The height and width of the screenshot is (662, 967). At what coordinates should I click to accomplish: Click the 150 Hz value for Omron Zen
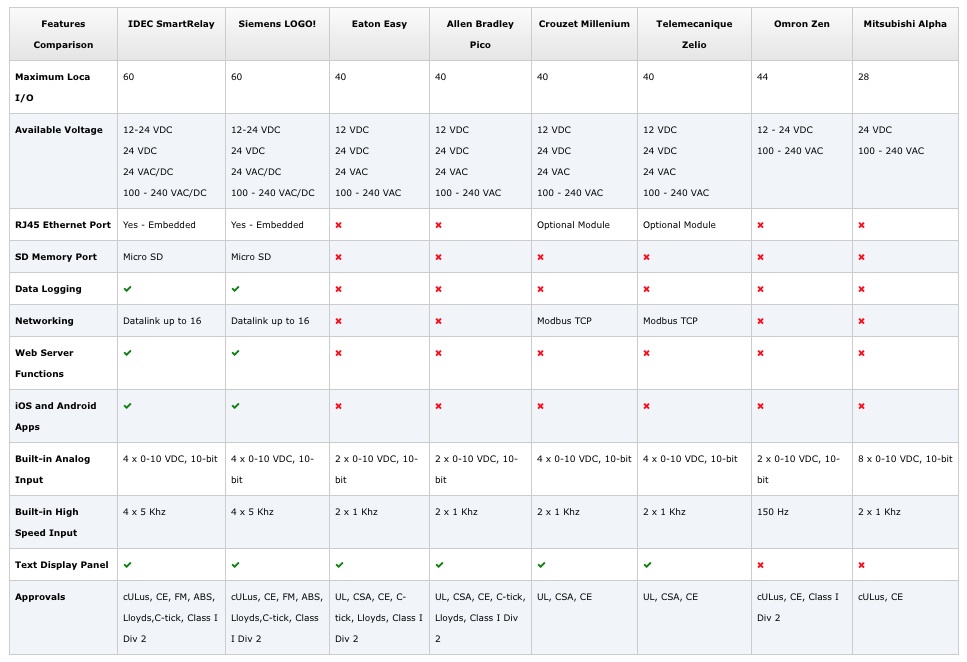pyautogui.click(x=773, y=511)
